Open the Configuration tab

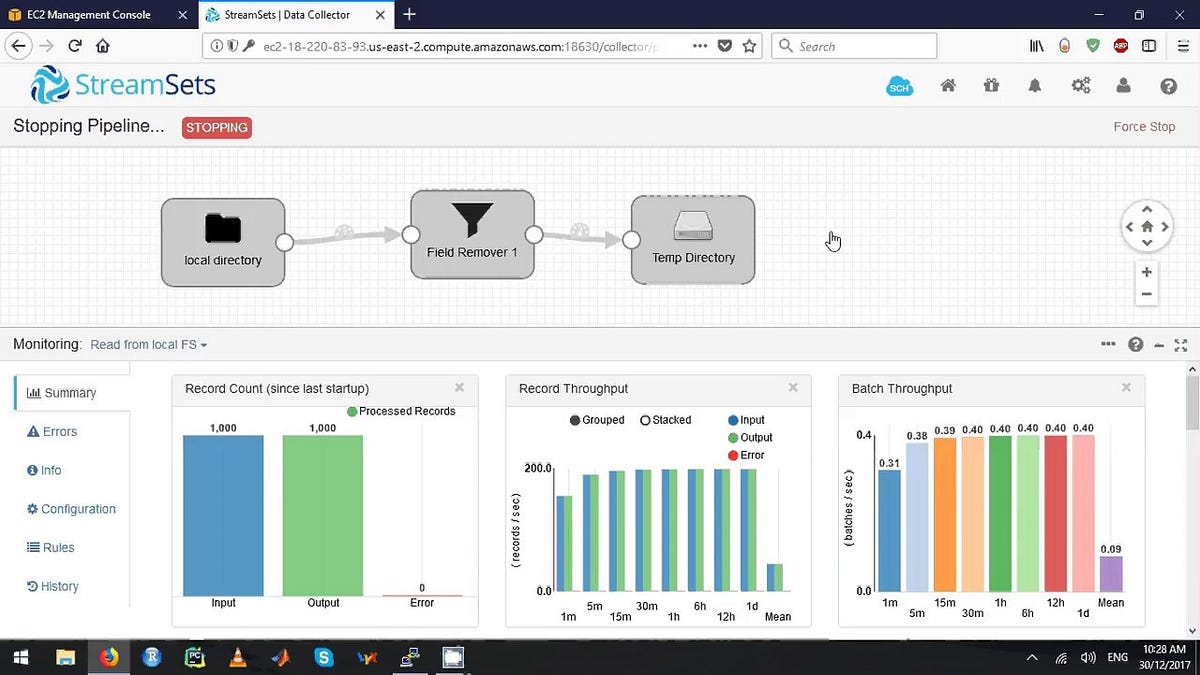[x=72, y=509]
